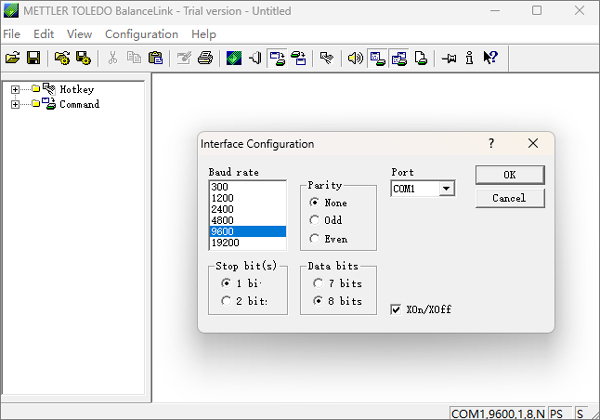
Task: Click the info 'i' toolbar icon
Action: [x=469, y=58]
